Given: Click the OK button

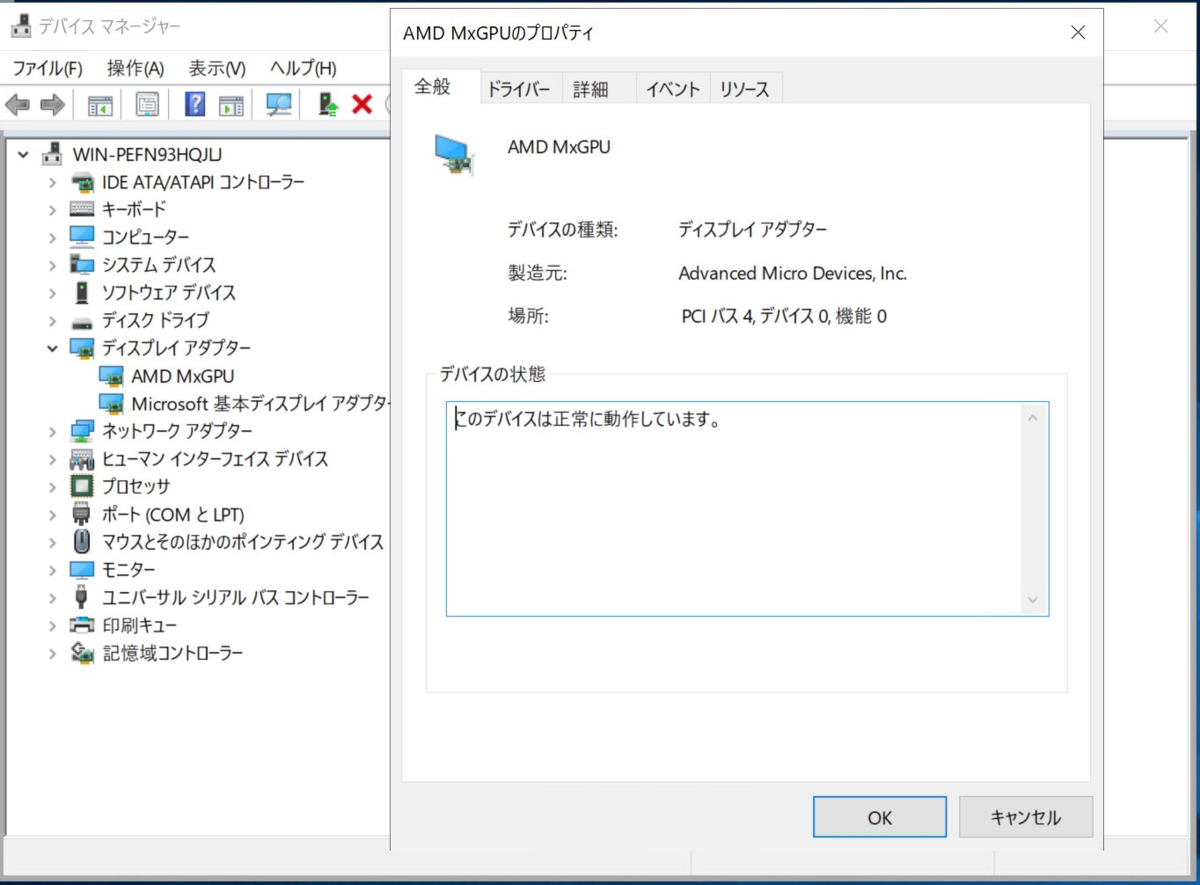Looking at the screenshot, I should pos(878,817).
